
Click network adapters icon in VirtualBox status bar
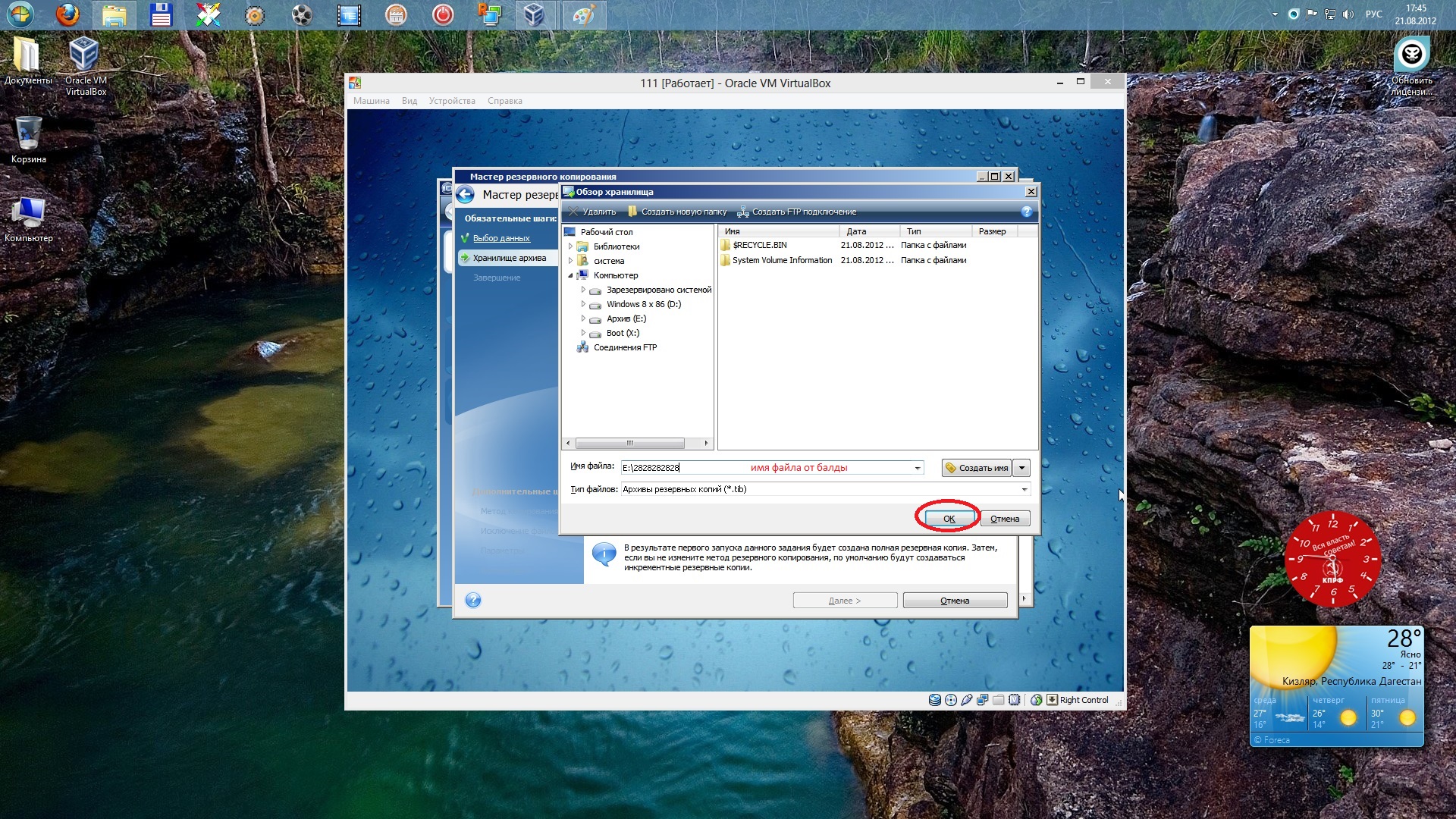point(983,700)
